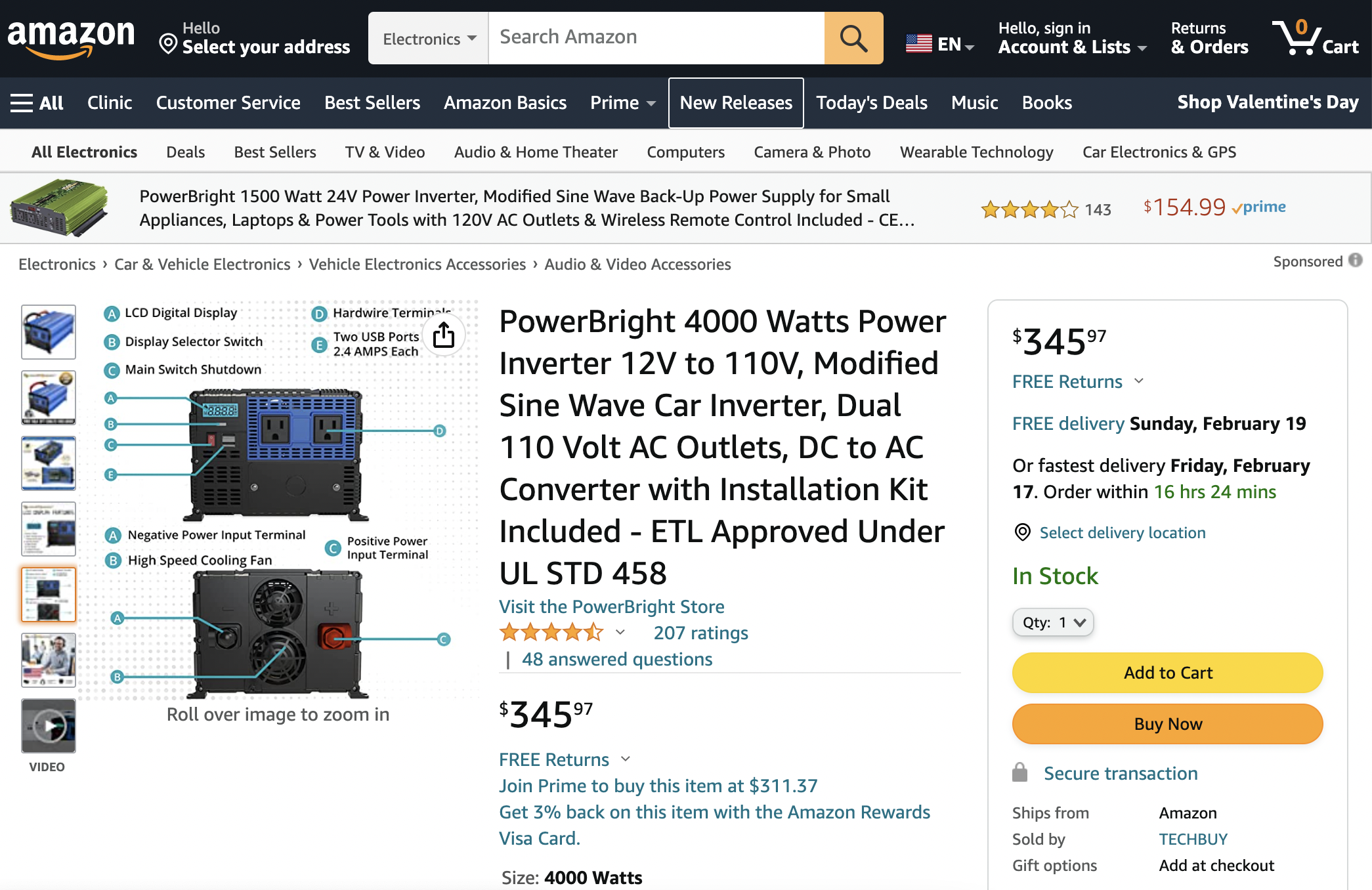The image size is (1372, 890).
Task: Expand the star rating breakdown chevron
Action: pyautogui.click(x=620, y=633)
